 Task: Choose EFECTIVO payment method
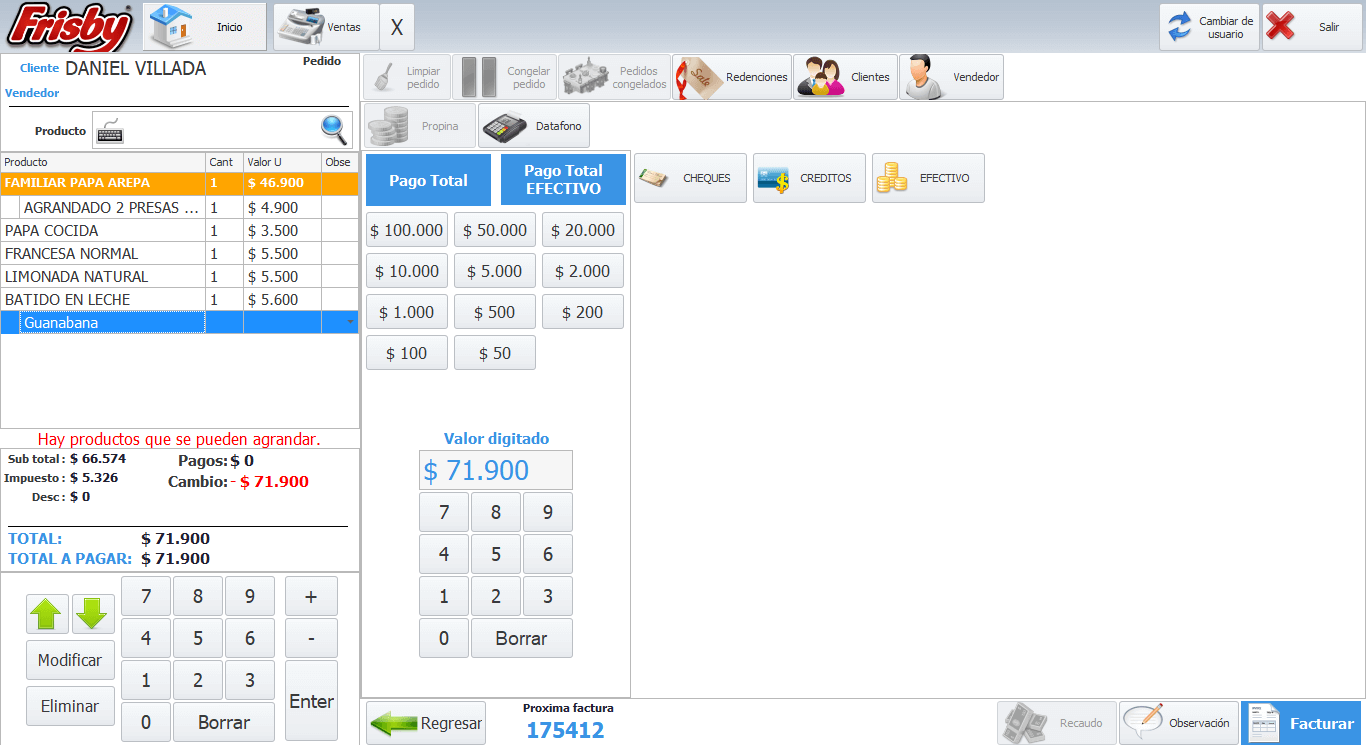point(928,178)
